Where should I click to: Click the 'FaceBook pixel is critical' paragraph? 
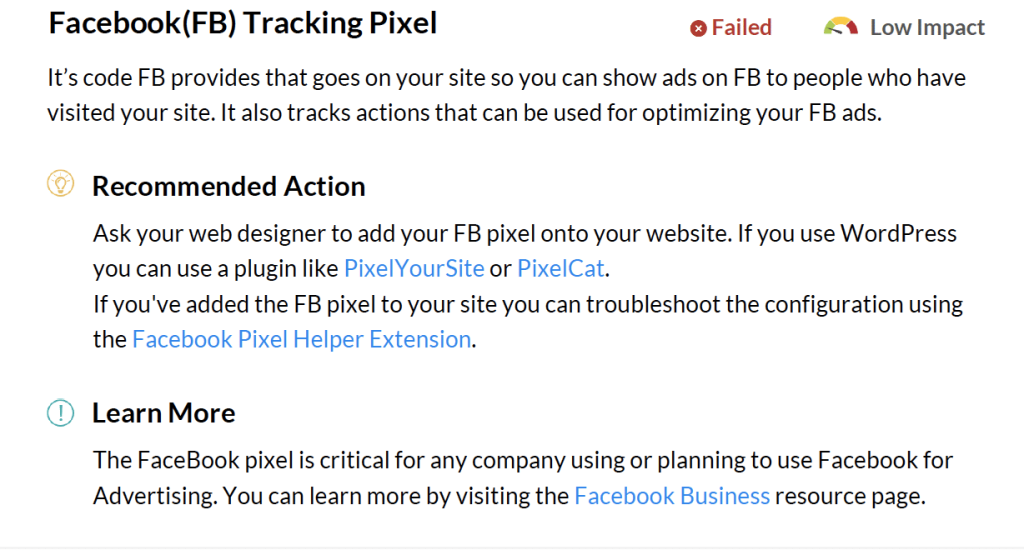pos(522,478)
